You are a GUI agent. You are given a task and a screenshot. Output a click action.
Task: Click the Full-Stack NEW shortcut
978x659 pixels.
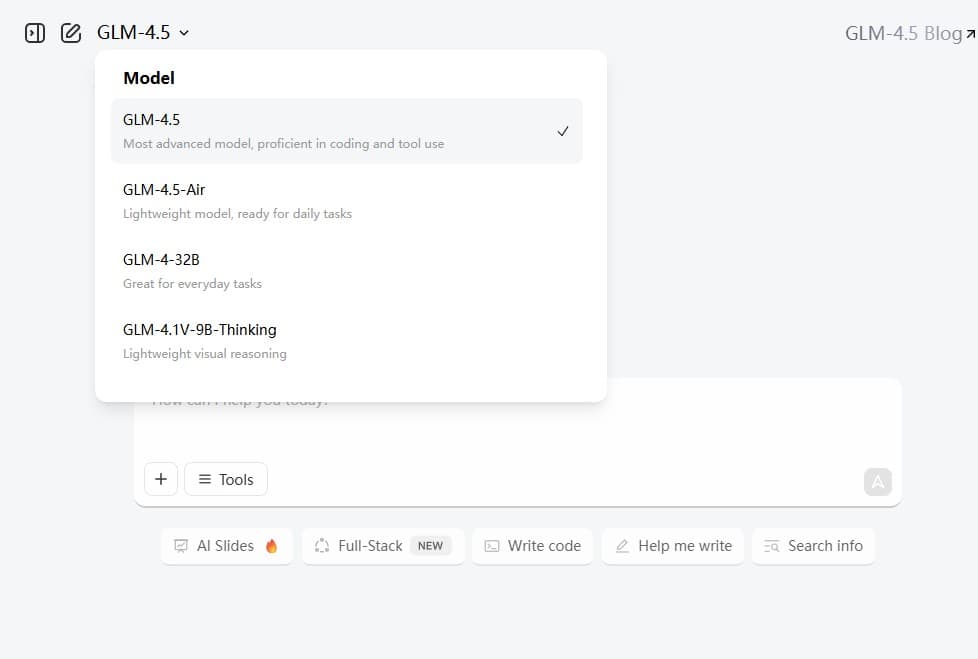tap(384, 546)
